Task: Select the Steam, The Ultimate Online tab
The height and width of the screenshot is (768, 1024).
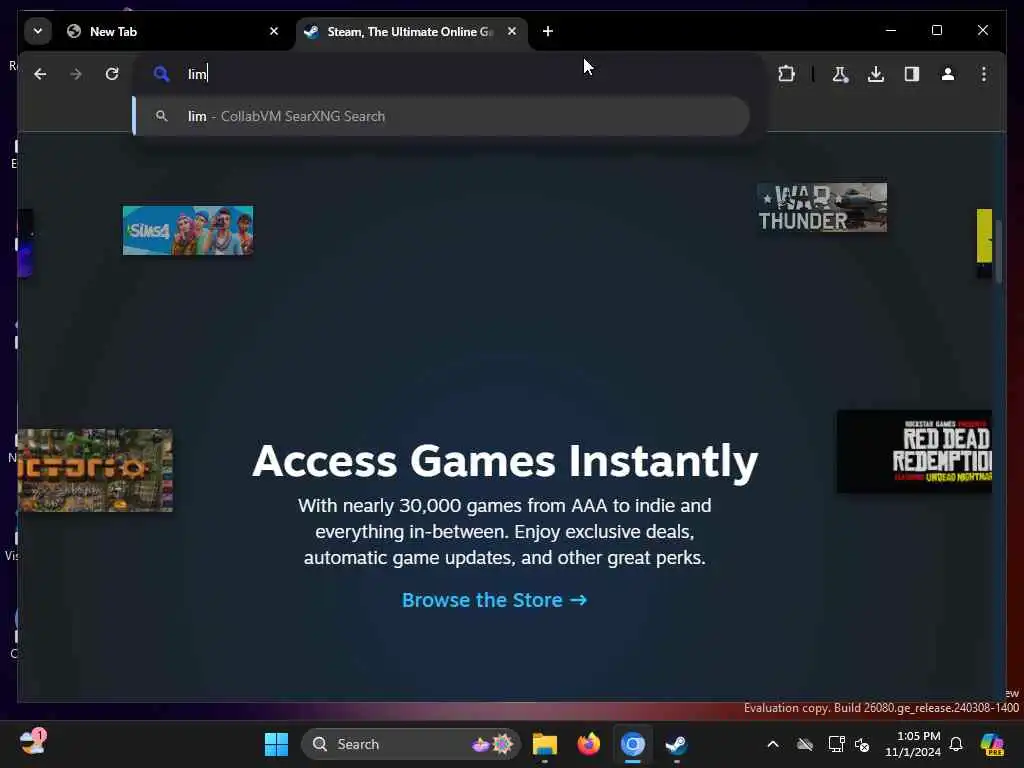Action: click(x=411, y=31)
